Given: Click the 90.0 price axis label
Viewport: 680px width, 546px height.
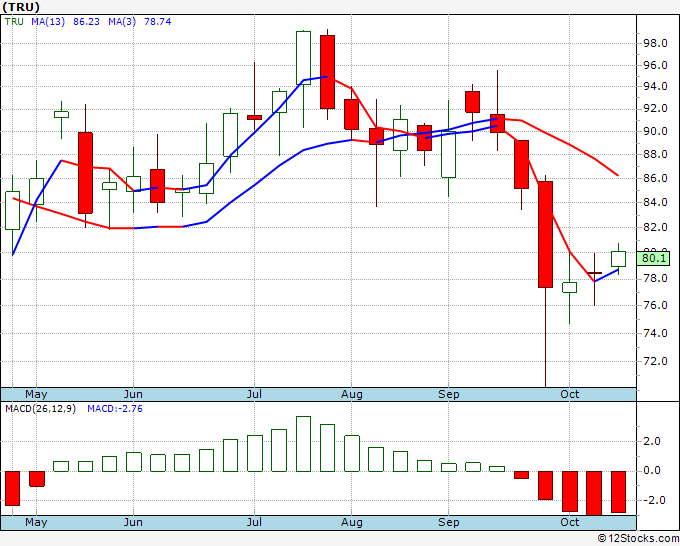Looking at the screenshot, I should pyautogui.click(x=655, y=131).
